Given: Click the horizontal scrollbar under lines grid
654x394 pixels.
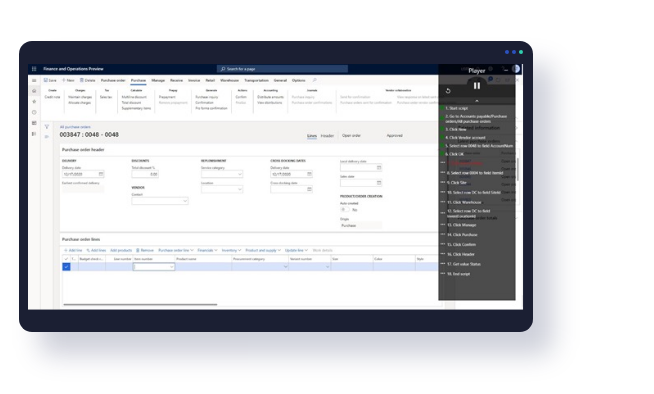Looking at the screenshot, I should coord(140,304).
